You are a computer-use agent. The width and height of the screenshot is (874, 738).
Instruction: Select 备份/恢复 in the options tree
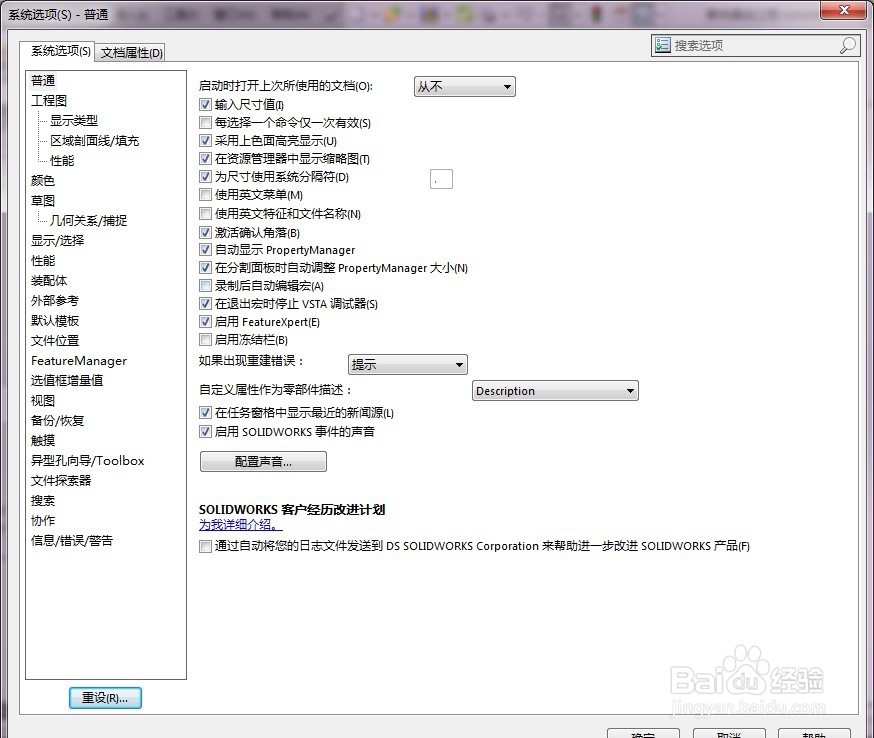(57, 421)
